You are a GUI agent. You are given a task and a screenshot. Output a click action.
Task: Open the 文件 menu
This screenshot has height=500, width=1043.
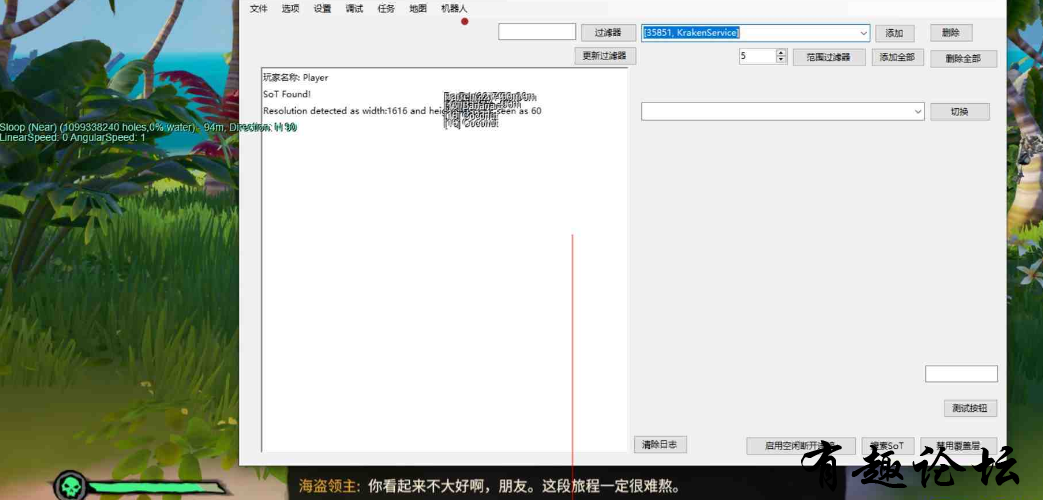[x=259, y=9]
